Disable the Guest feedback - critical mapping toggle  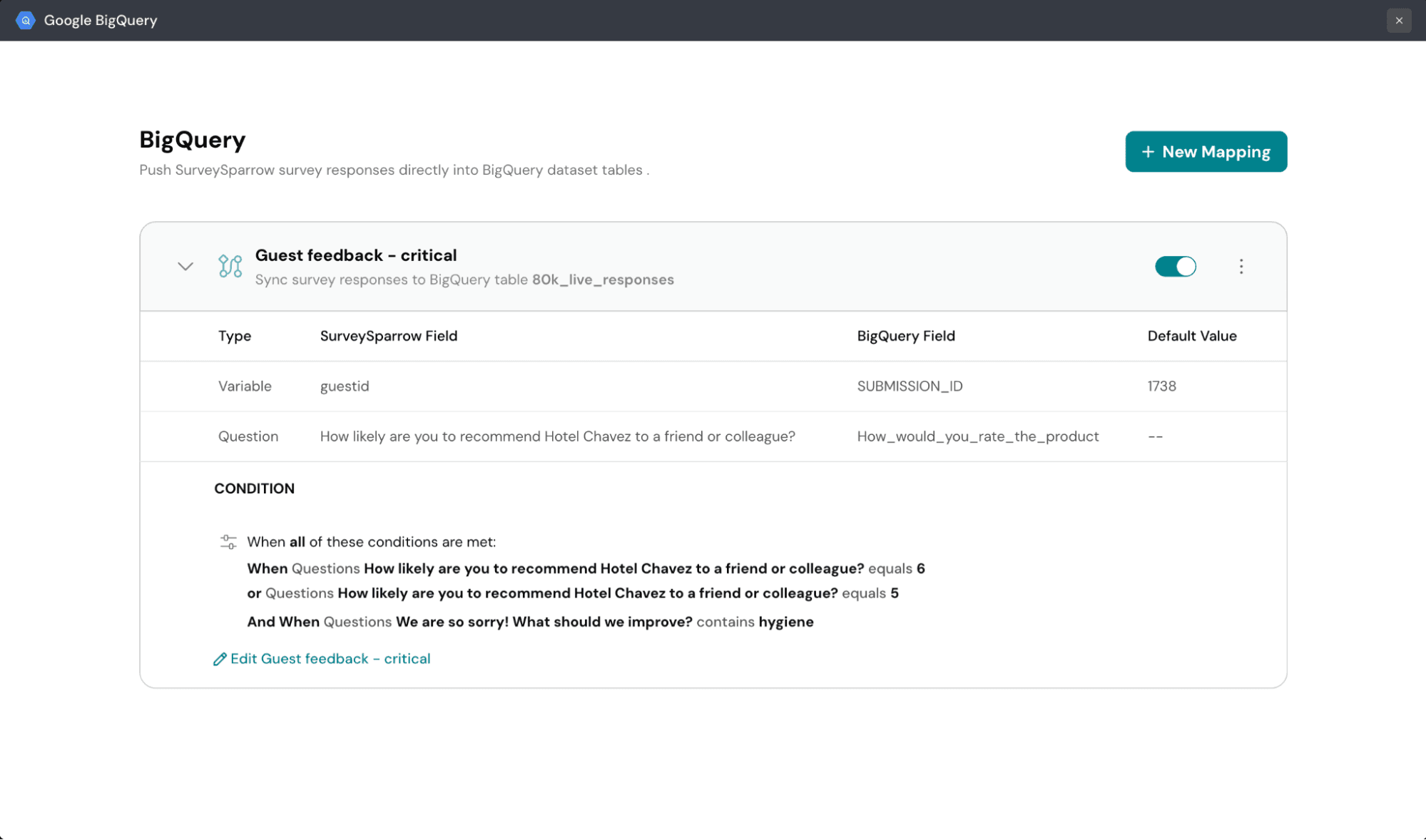pos(1175,266)
